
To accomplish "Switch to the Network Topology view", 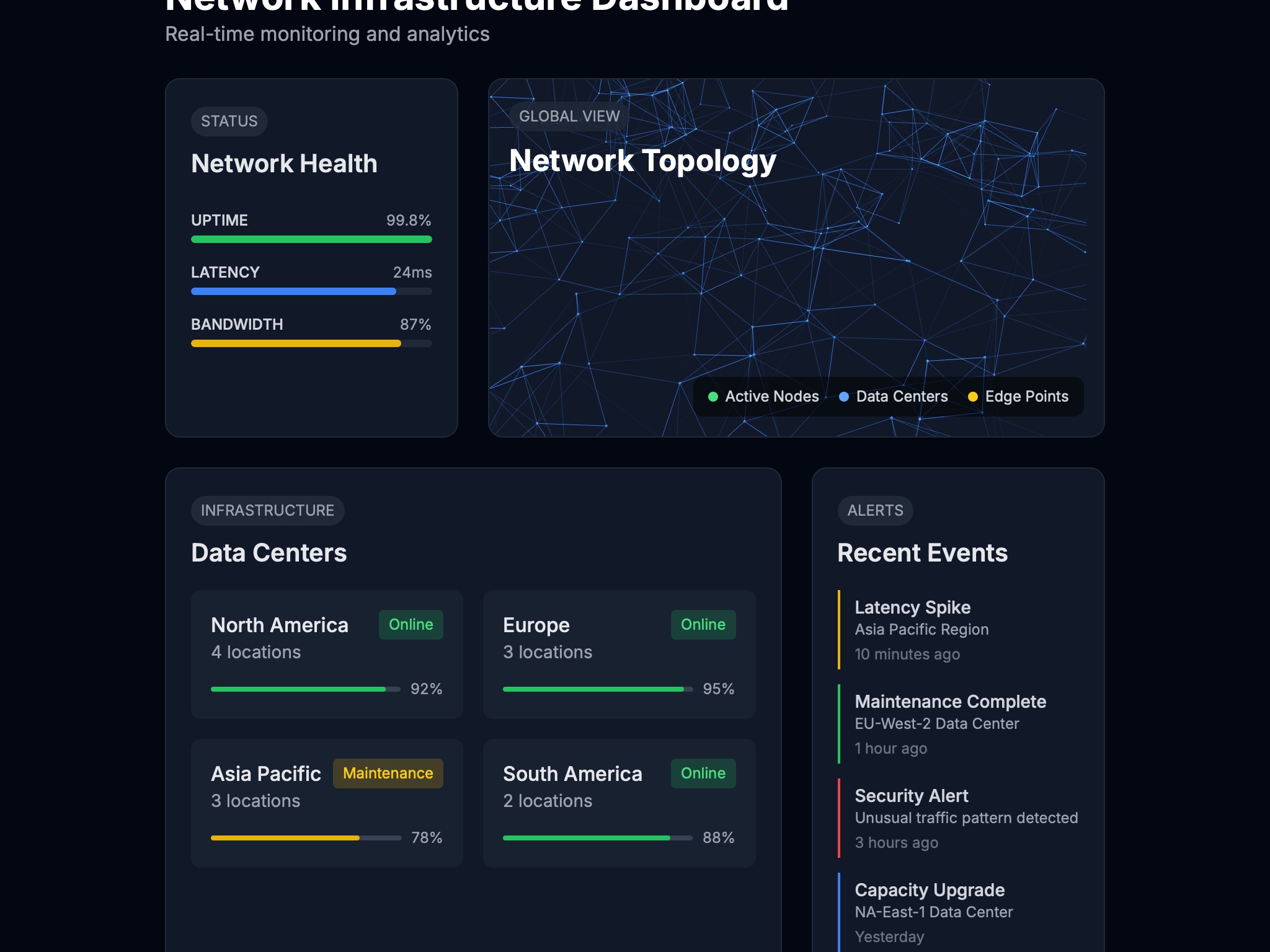I will (642, 160).
